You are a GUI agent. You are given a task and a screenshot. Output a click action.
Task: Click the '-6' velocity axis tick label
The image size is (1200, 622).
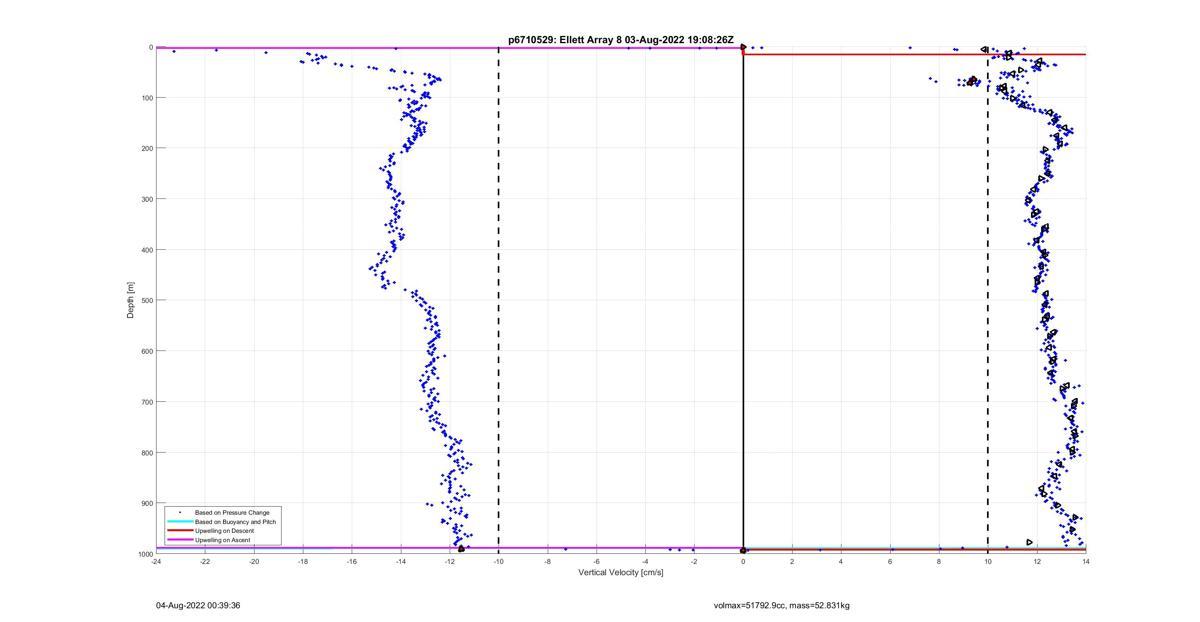click(597, 562)
